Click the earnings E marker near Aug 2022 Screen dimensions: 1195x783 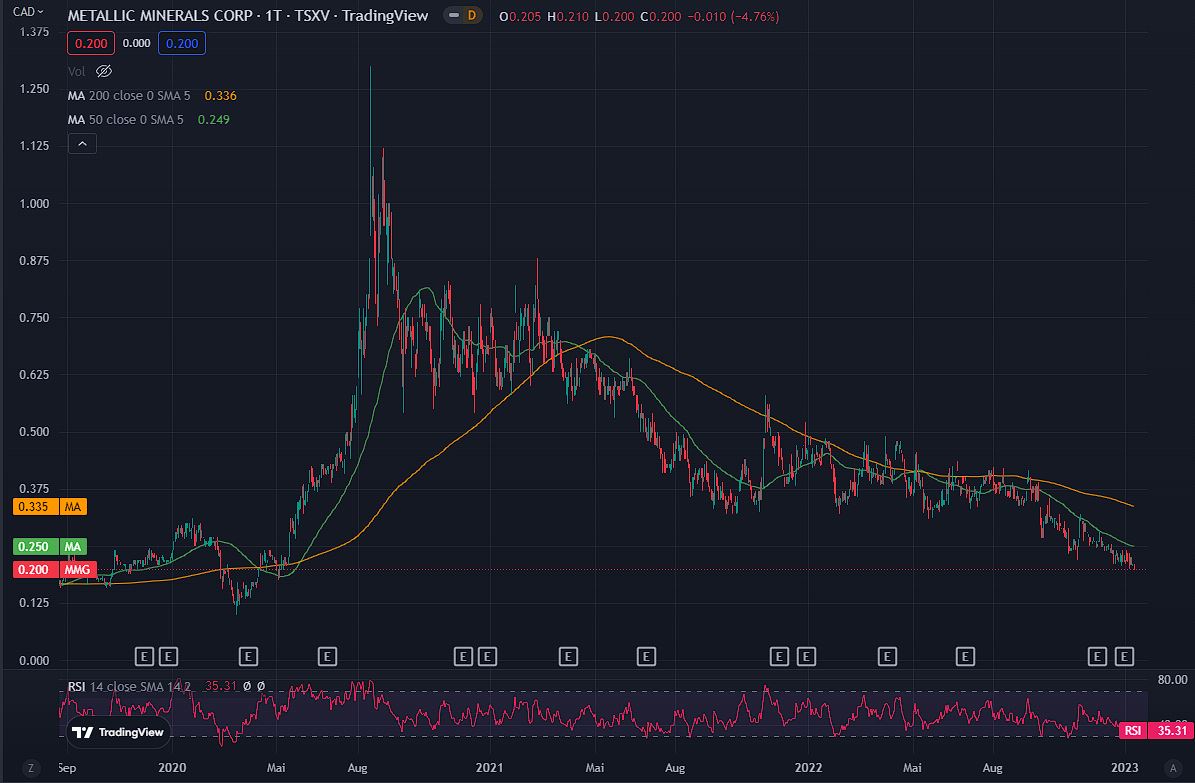click(965, 656)
